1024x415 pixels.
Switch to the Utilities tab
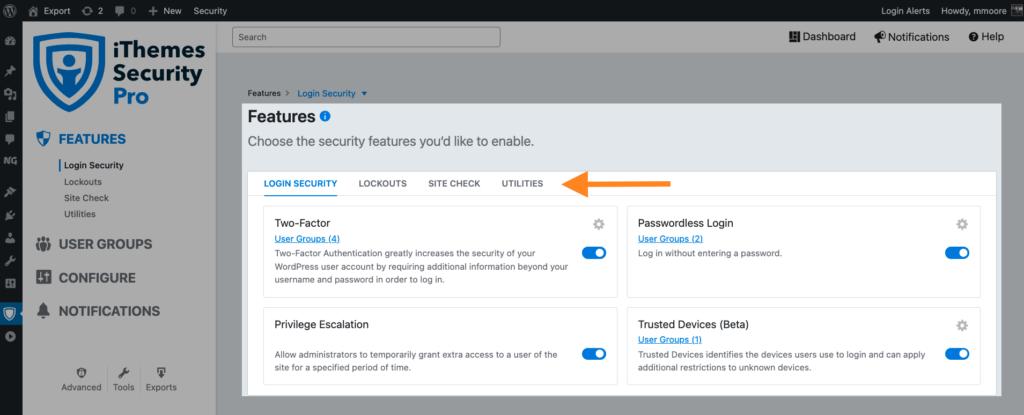pyautogui.click(x=522, y=184)
